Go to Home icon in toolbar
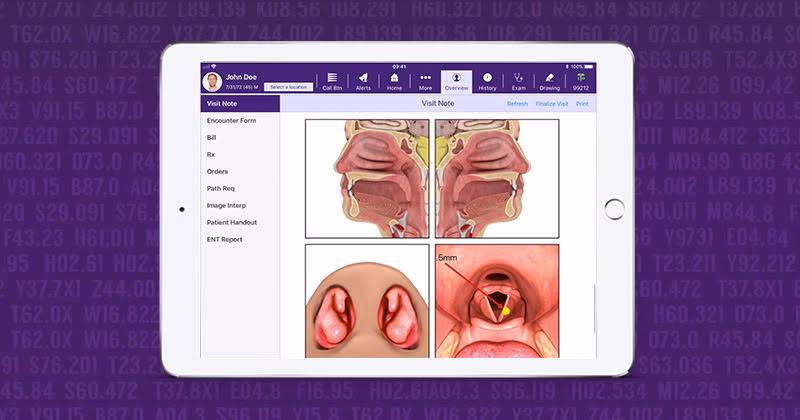 395,81
